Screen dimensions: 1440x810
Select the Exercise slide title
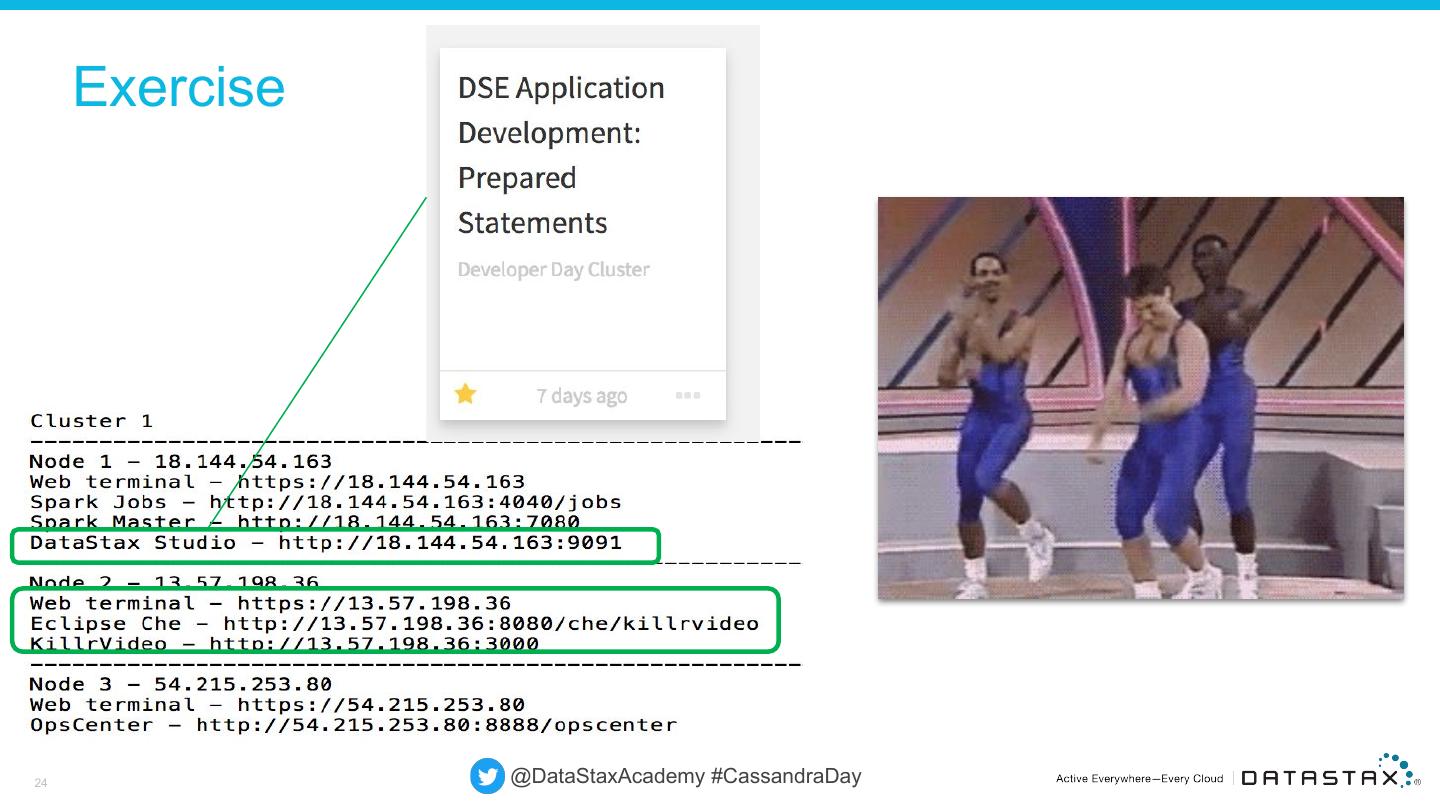point(179,87)
